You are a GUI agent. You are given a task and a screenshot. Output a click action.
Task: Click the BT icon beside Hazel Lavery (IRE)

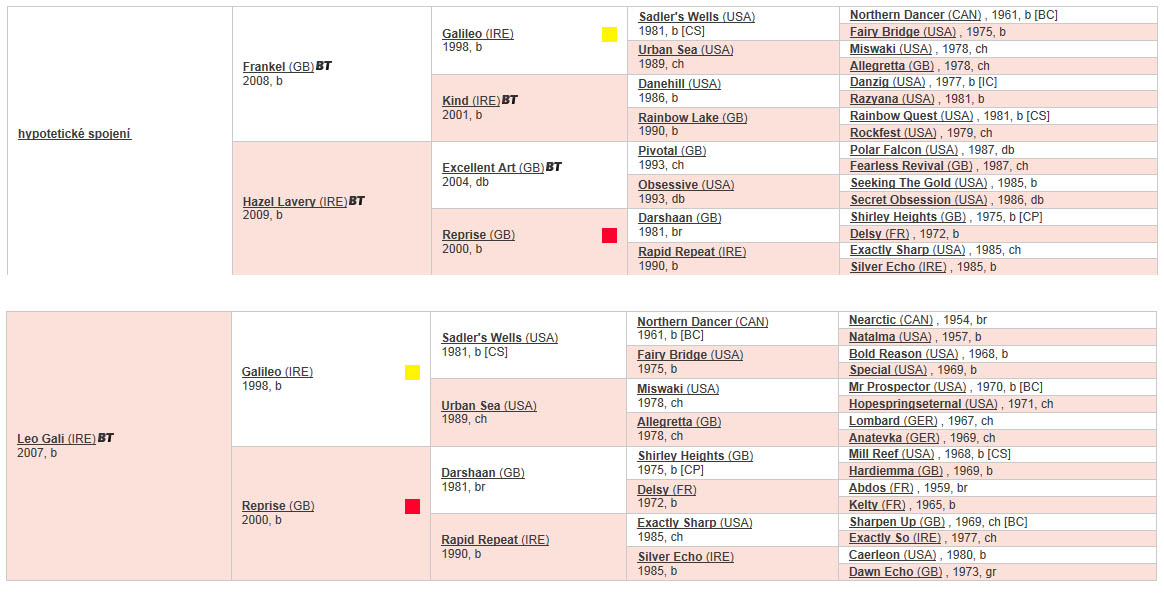coord(356,200)
